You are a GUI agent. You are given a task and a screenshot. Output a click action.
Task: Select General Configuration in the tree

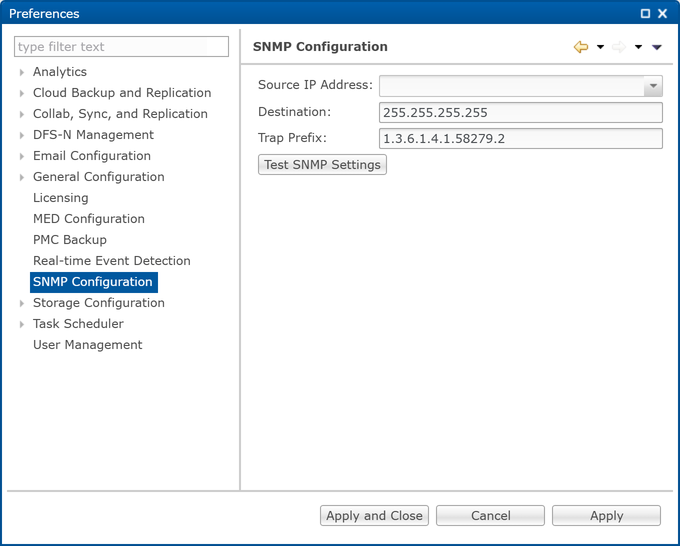coord(98,177)
